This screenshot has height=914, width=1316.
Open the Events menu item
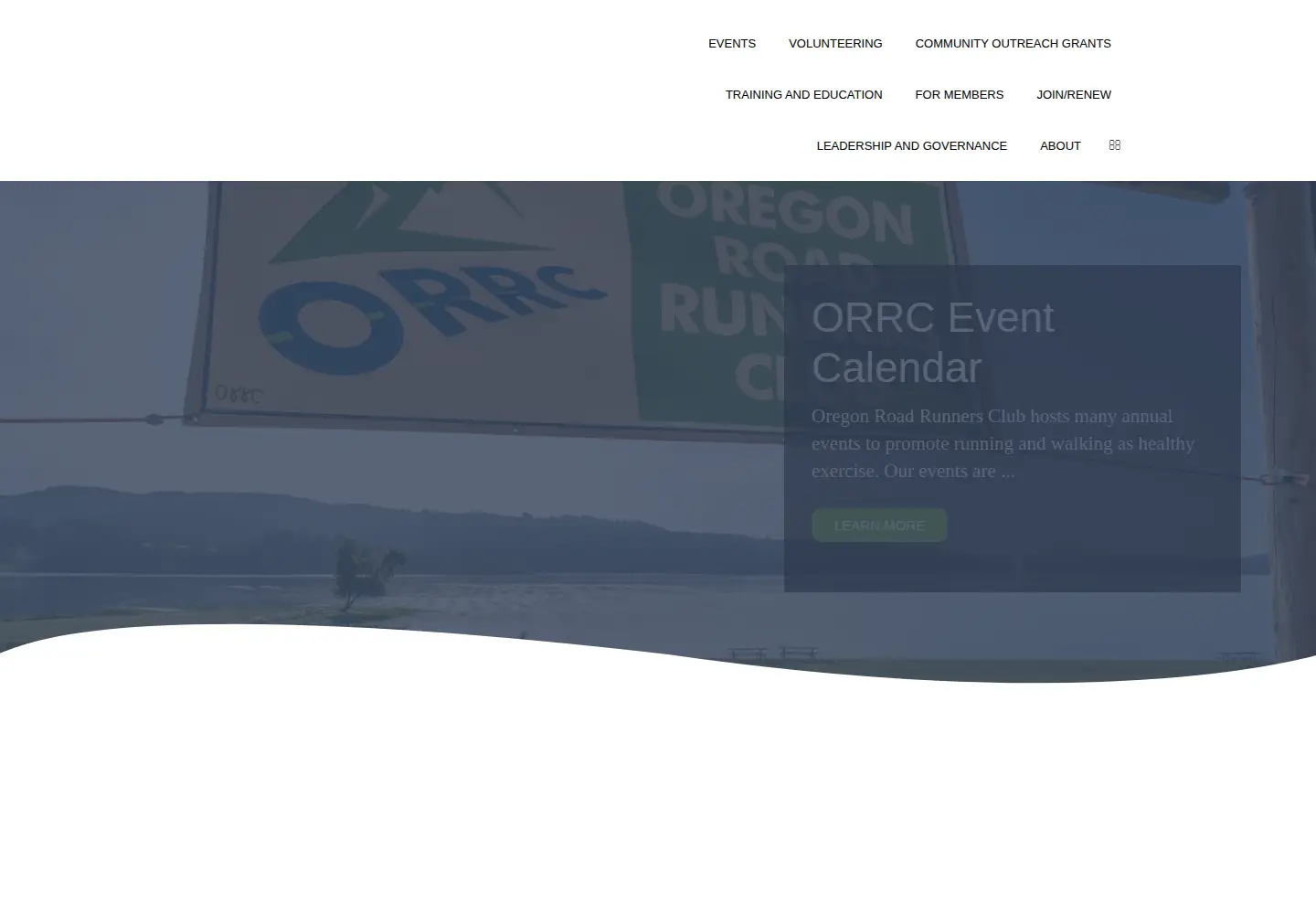731,43
